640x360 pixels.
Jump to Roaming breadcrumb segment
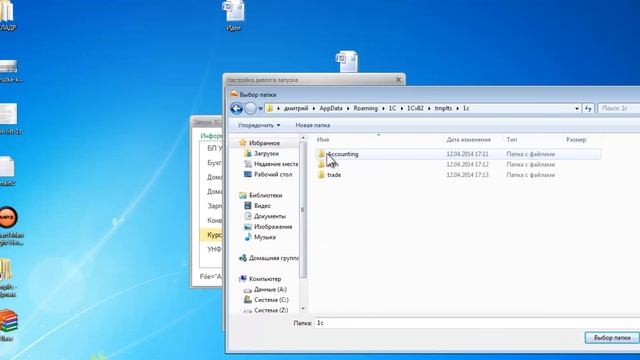click(365, 109)
